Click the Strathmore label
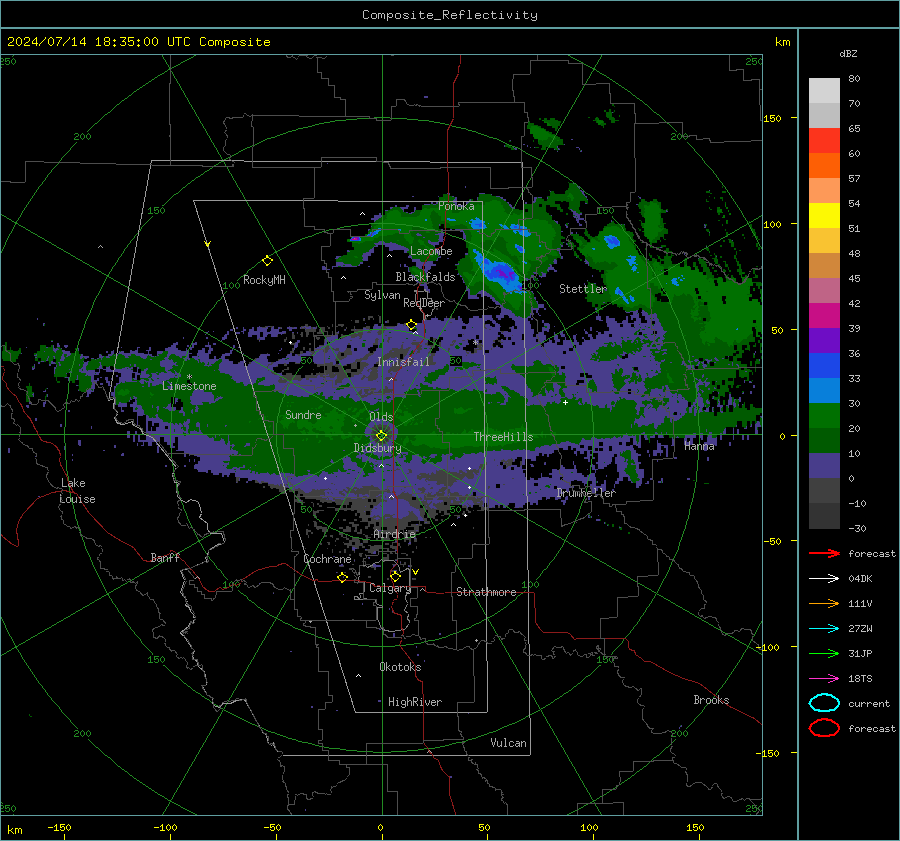This screenshot has height=841, width=900. [486, 592]
